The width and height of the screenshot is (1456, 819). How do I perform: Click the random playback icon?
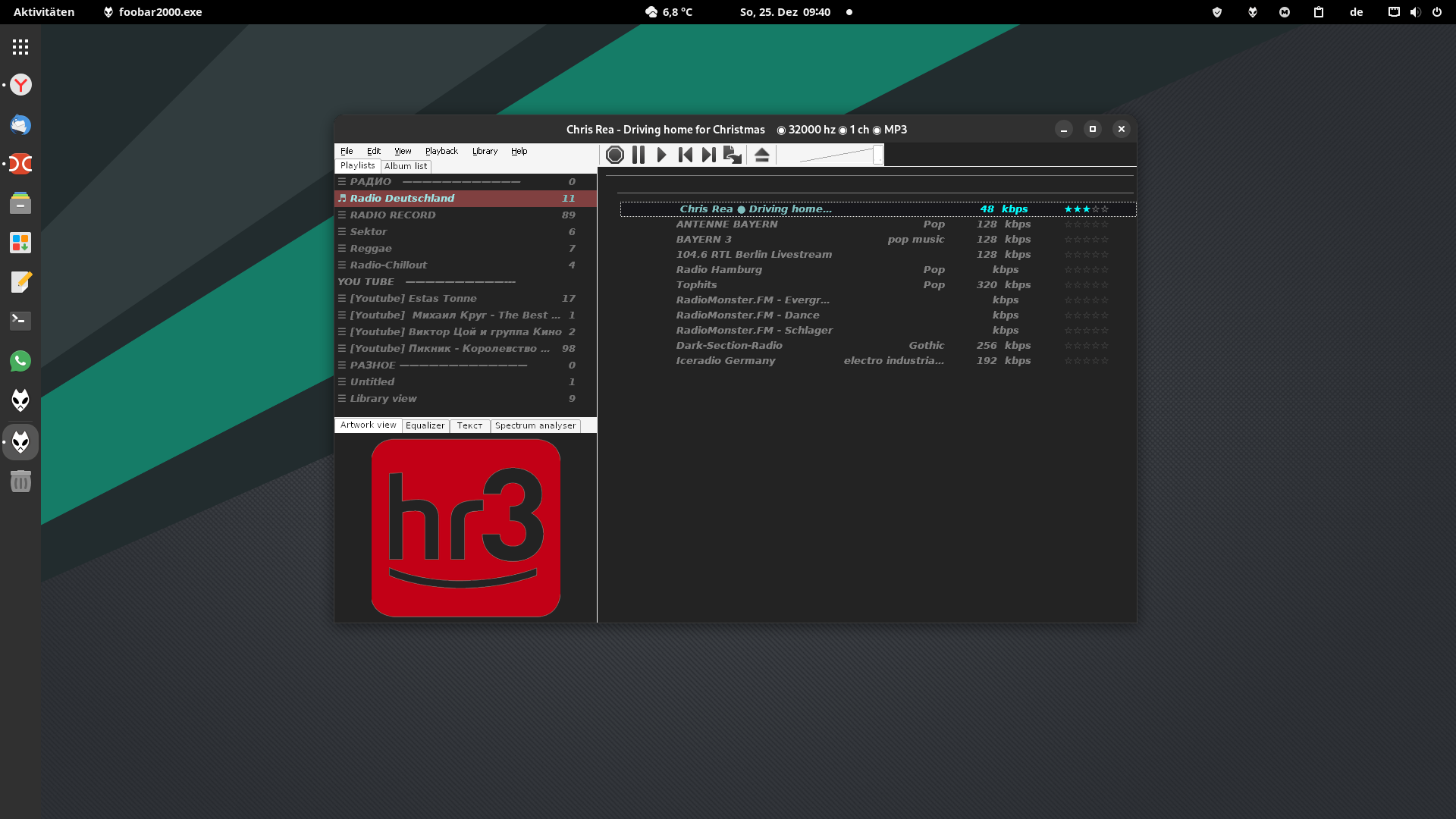[733, 155]
